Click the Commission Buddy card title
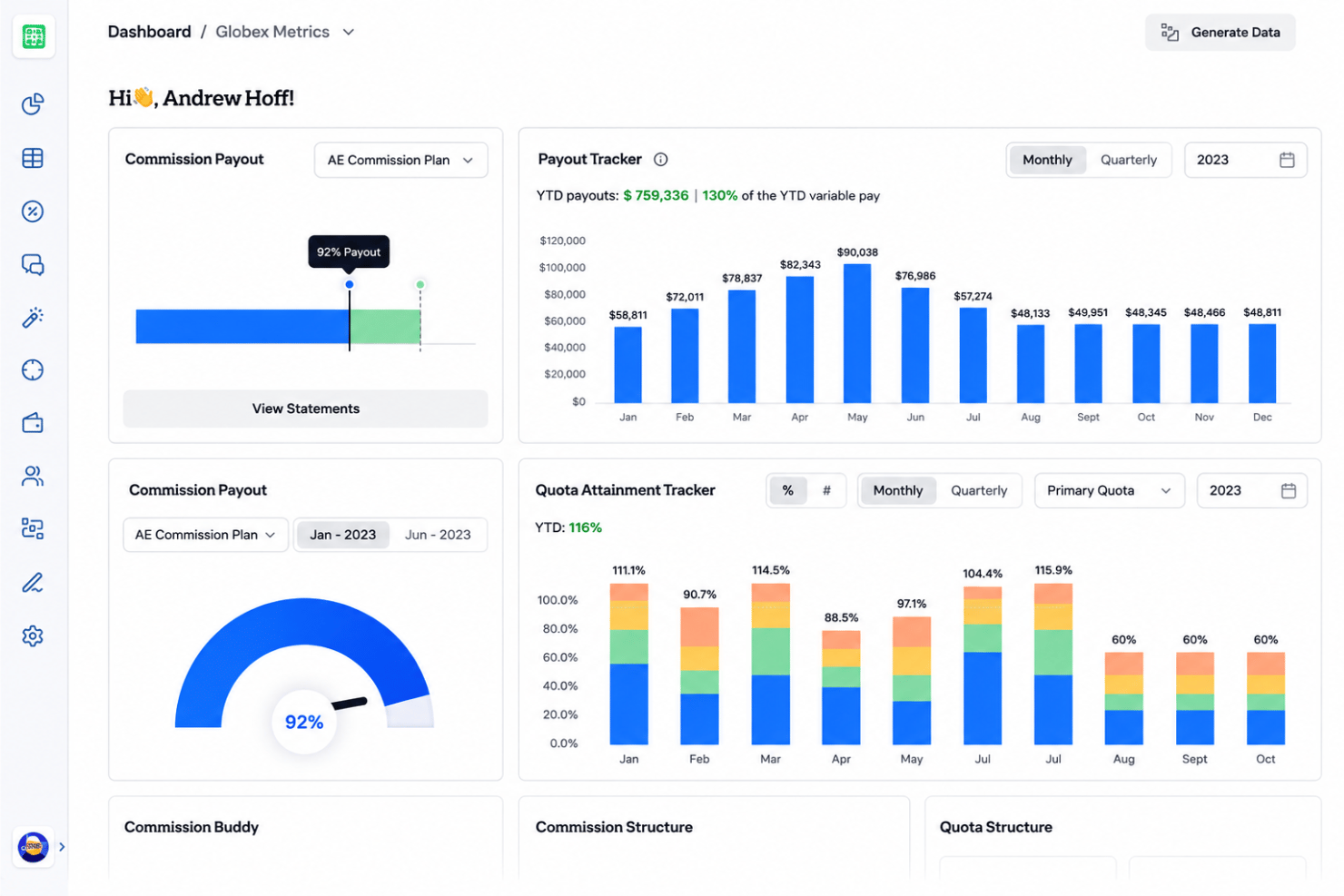Image resolution: width=1344 pixels, height=896 pixels. click(x=192, y=827)
